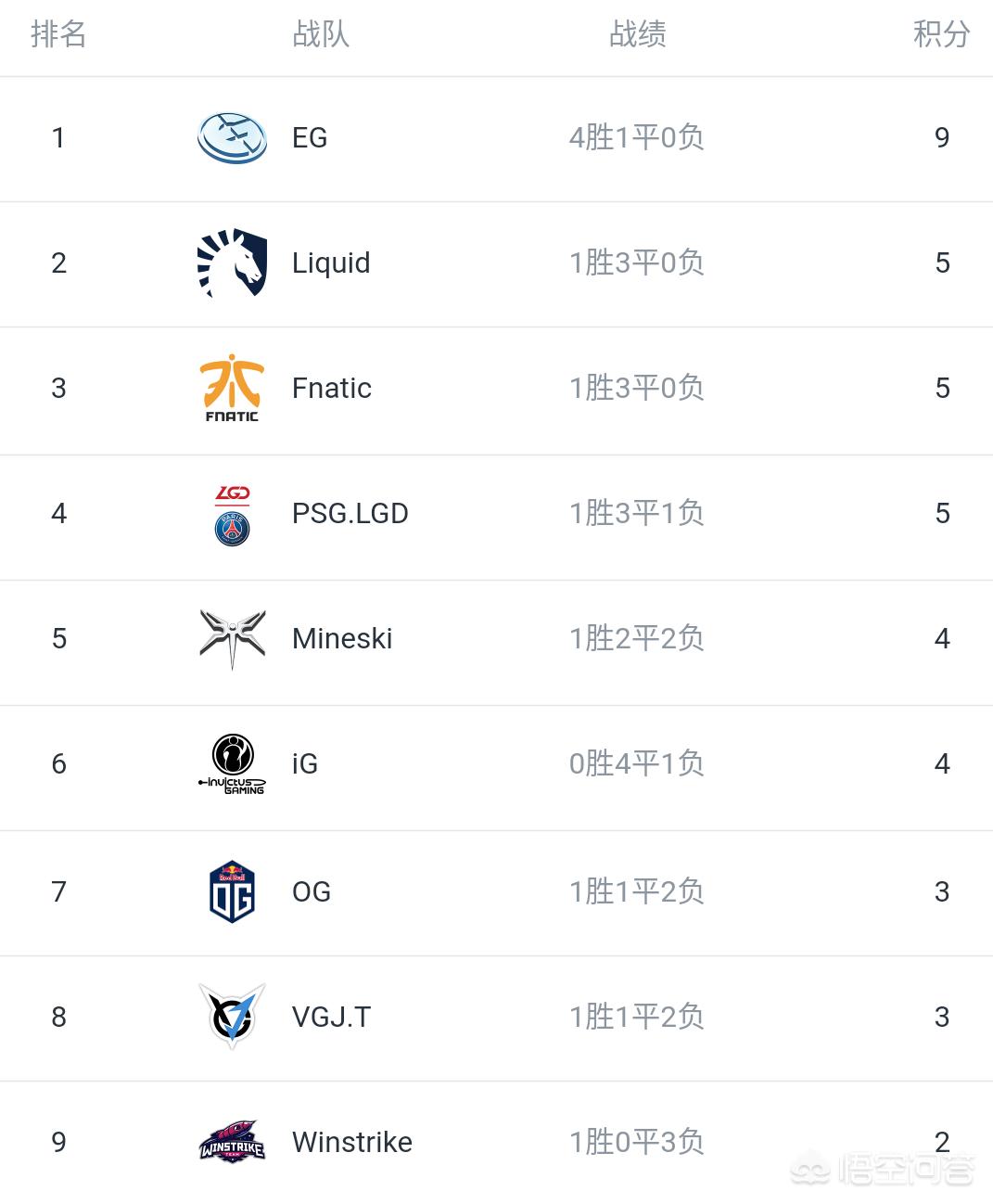Select the 战队 column header
The image size is (993, 1204).
coord(321,34)
